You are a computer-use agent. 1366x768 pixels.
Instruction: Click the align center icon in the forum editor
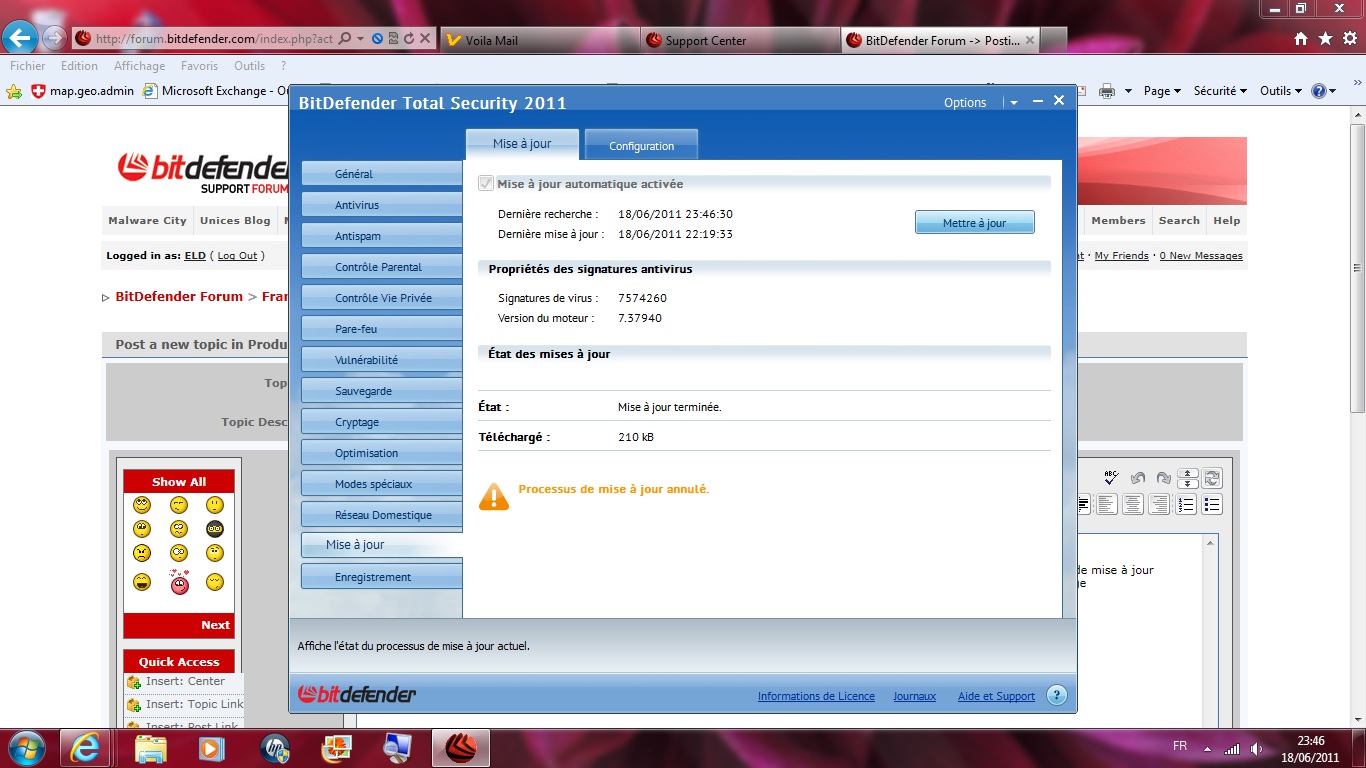(x=1133, y=505)
